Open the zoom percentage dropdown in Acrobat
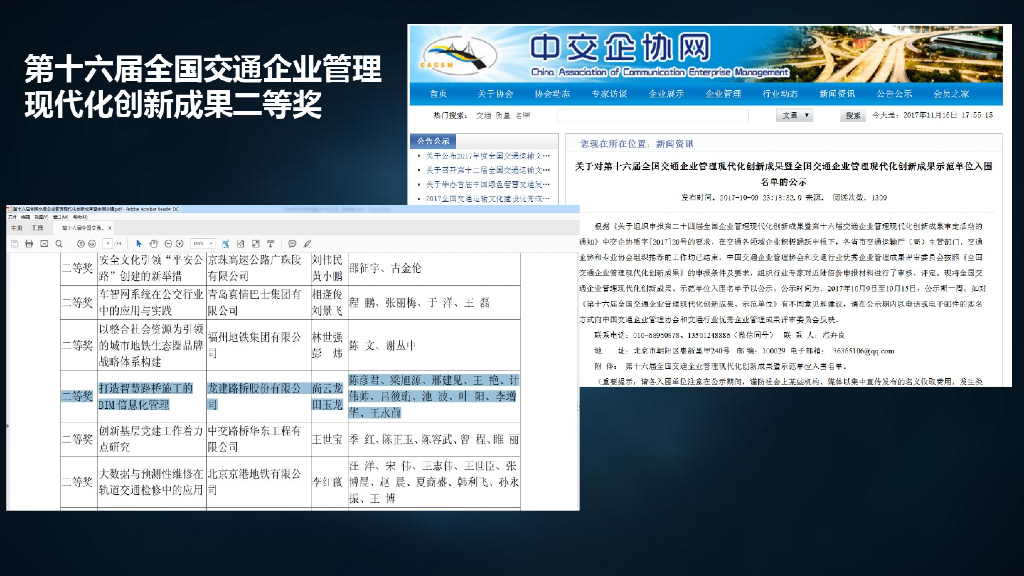The width and height of the screenshot is (1024, 576). (202, 244)
